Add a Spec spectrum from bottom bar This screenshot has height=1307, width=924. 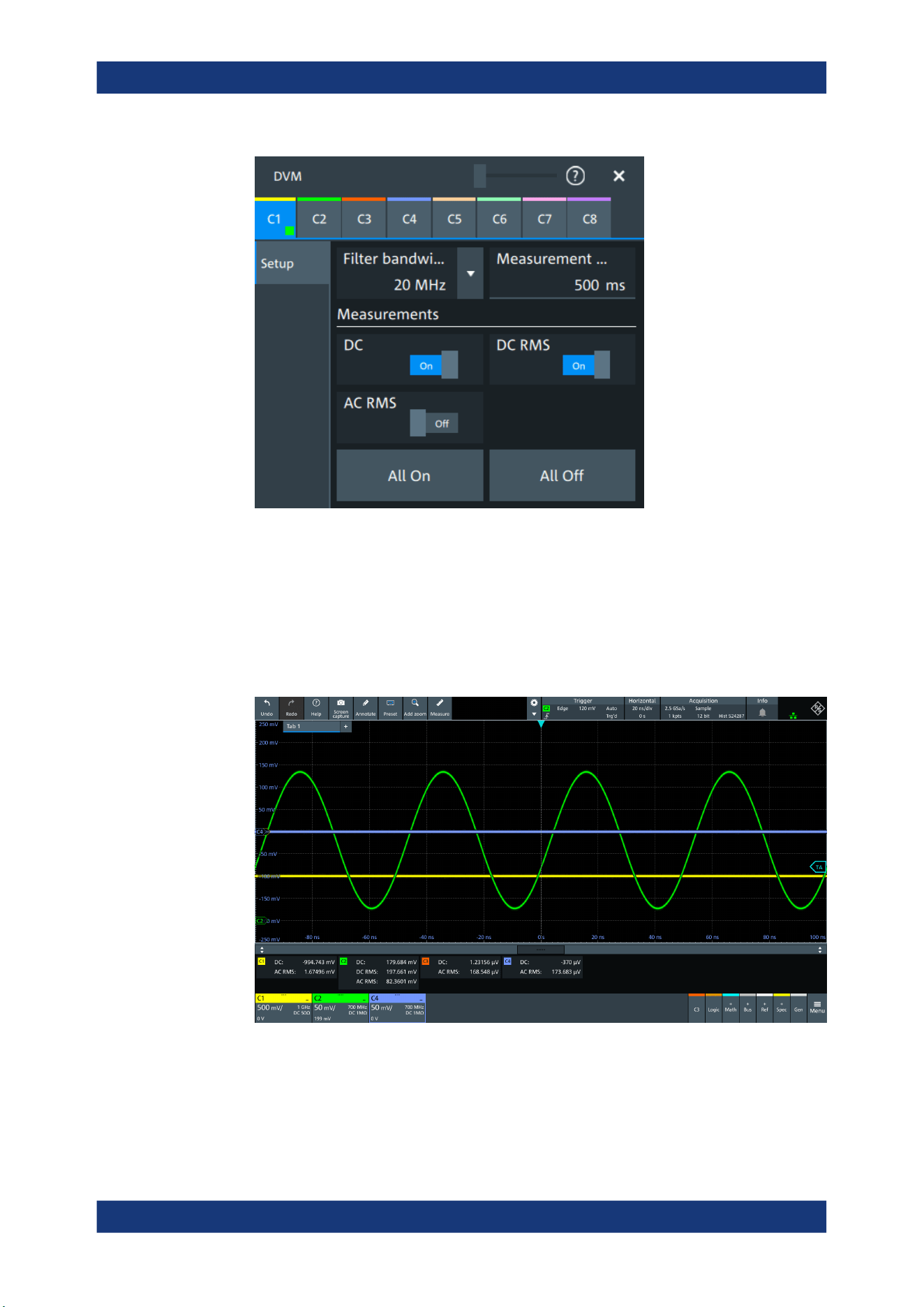pyautogui.click(x=782, y=1008)
